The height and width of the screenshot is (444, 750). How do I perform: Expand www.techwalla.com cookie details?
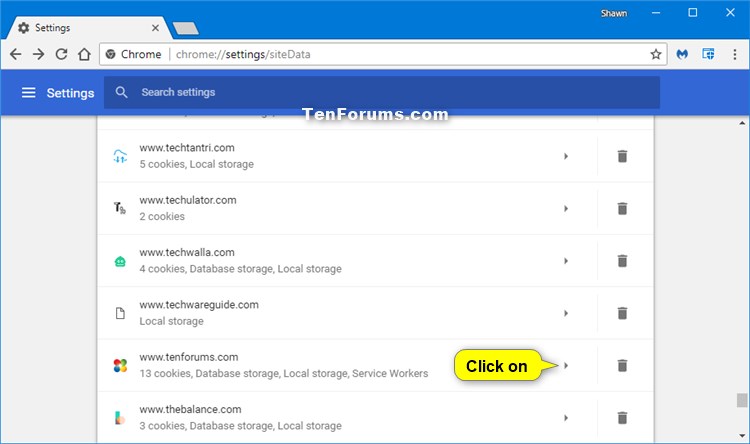point(565,261)
